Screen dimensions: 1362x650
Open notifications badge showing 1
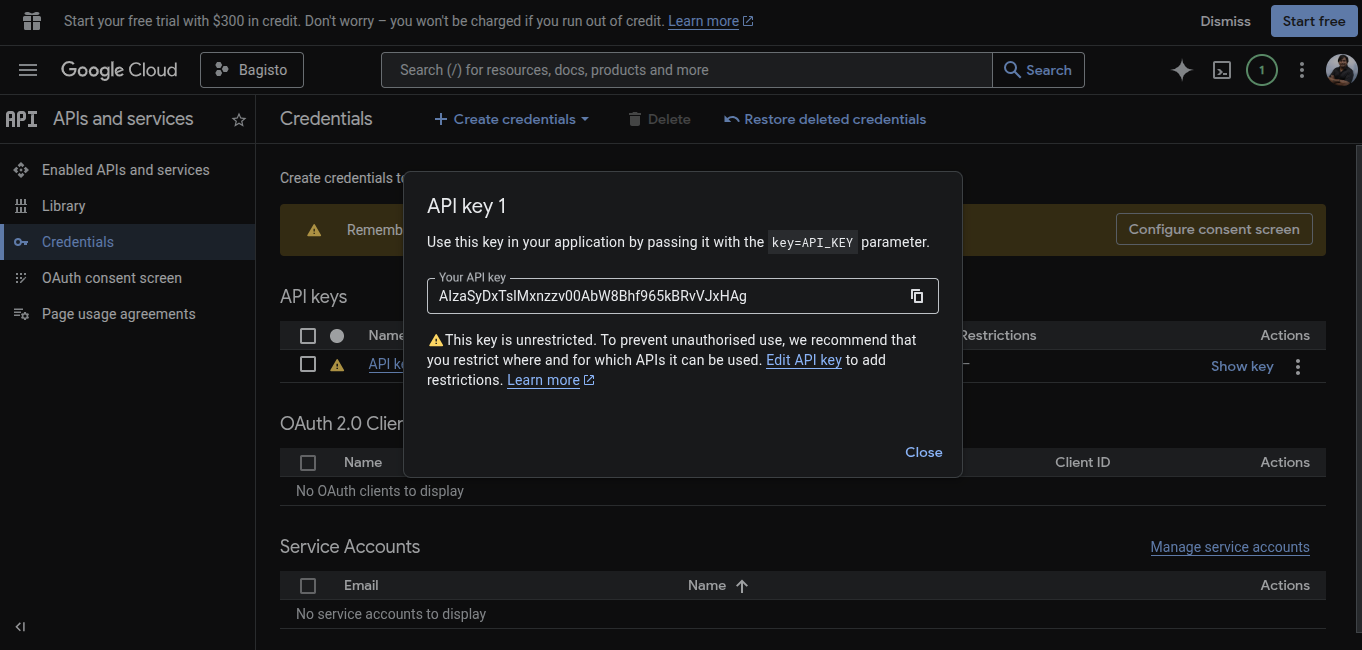tap(1261, 70)
